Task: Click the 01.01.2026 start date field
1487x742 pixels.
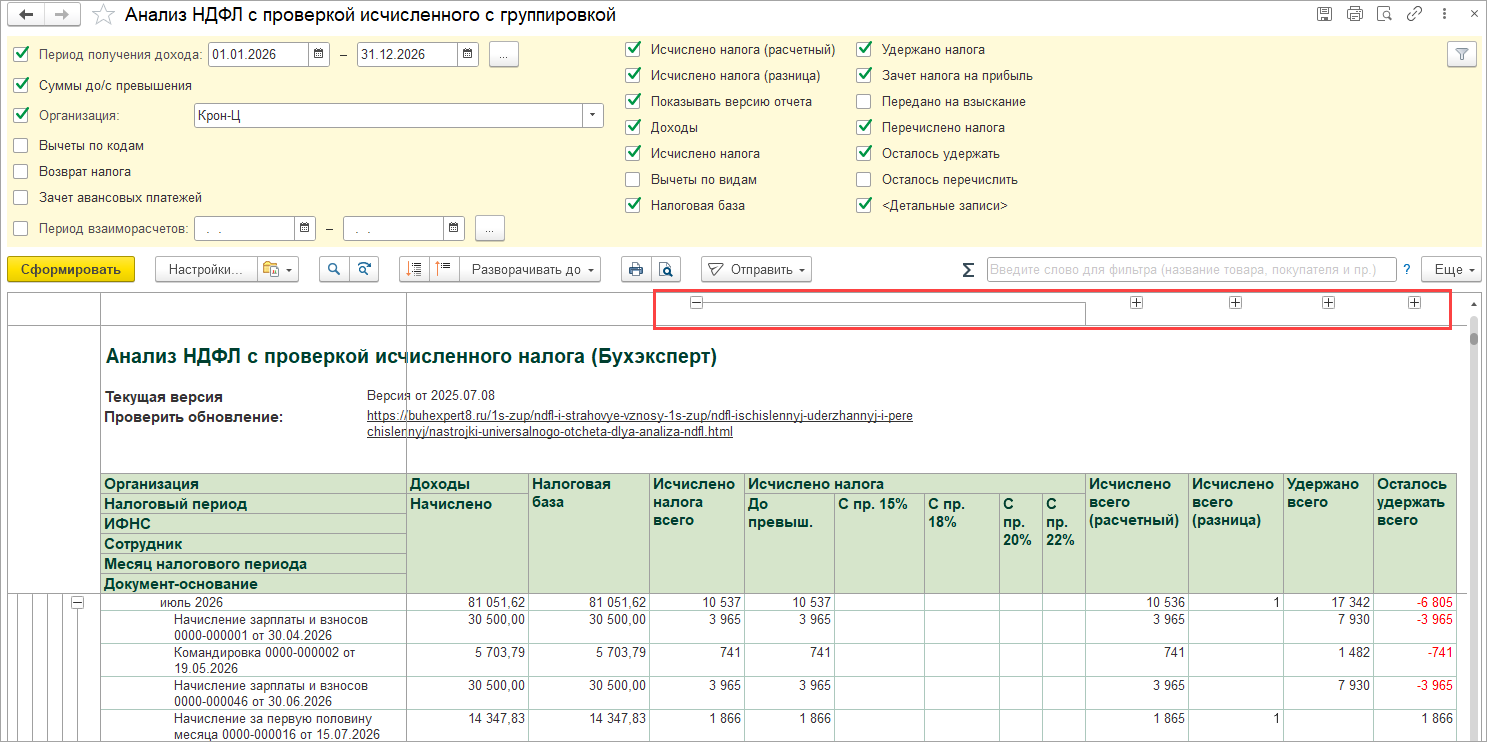Action: click(x=258, y=54)
